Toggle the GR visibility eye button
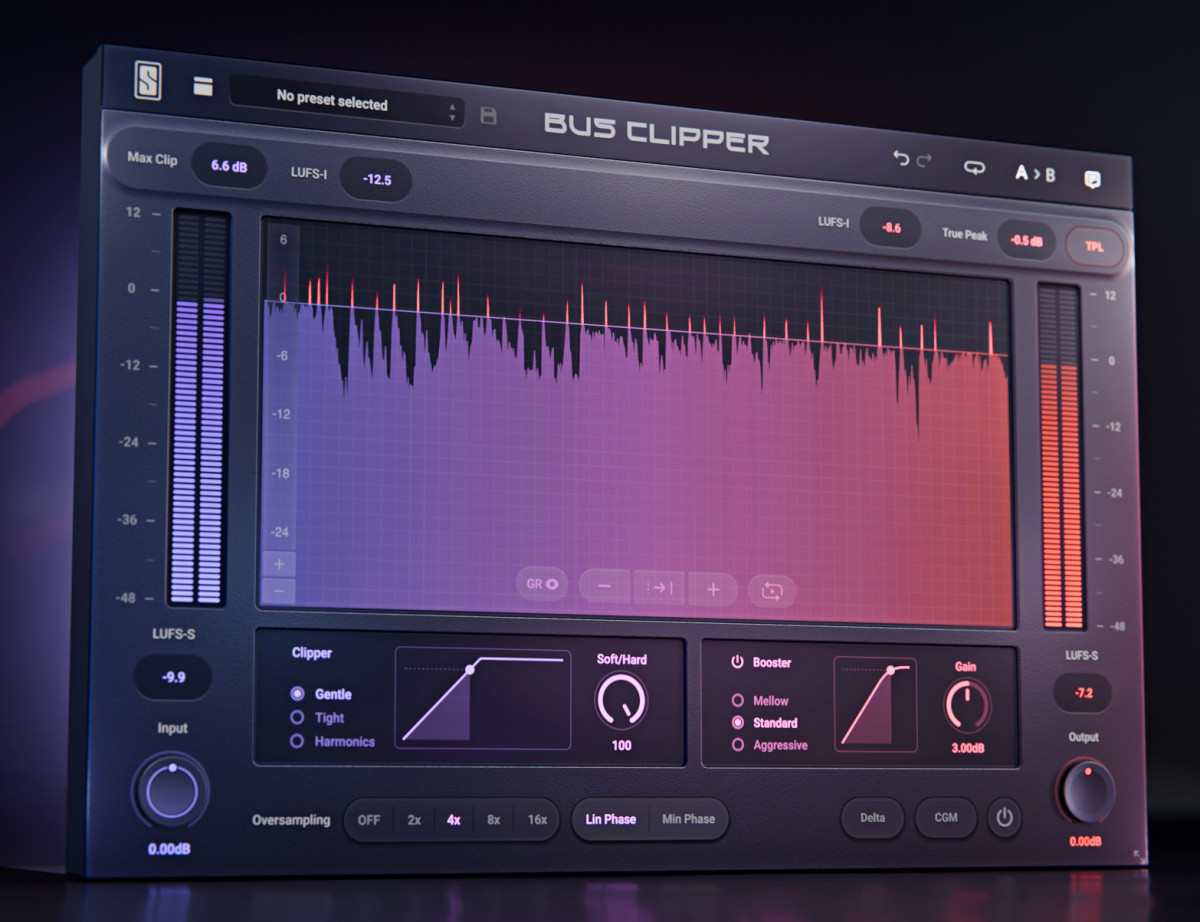Image resolution: width=1200 pixels, height=922 pixels. pos(542,583)
